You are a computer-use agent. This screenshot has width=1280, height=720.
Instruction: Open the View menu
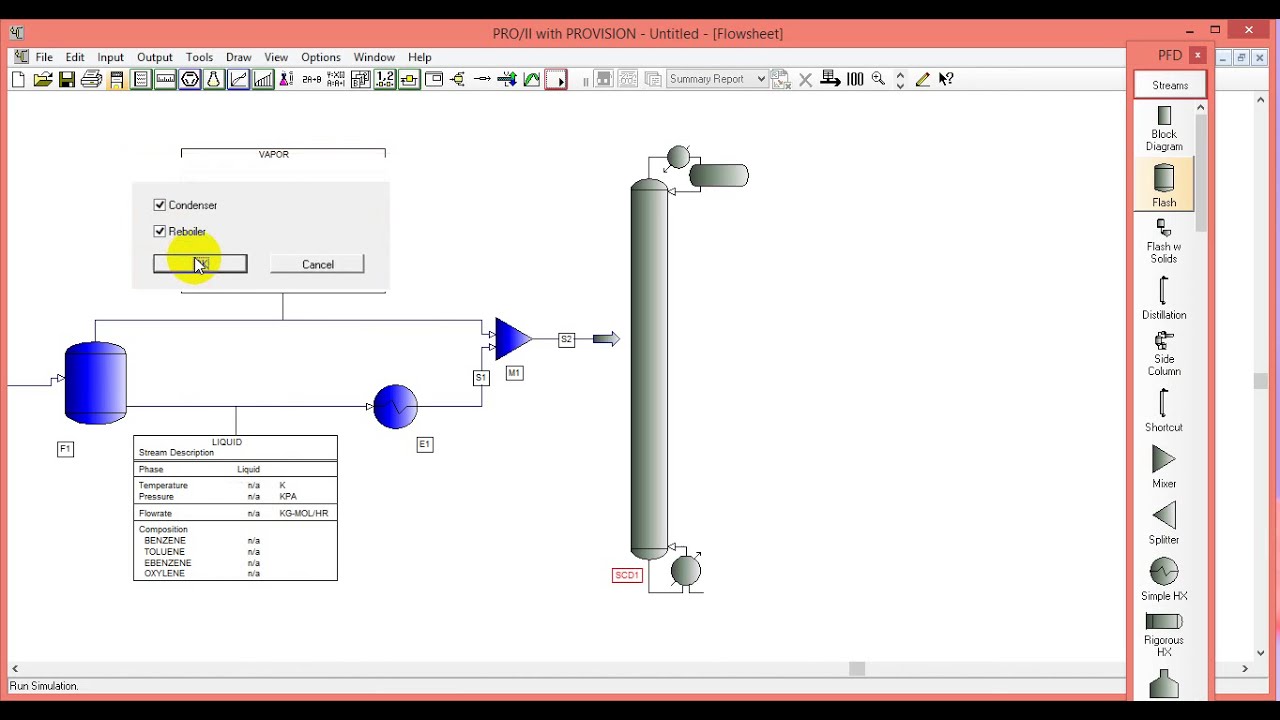(276, 57)
